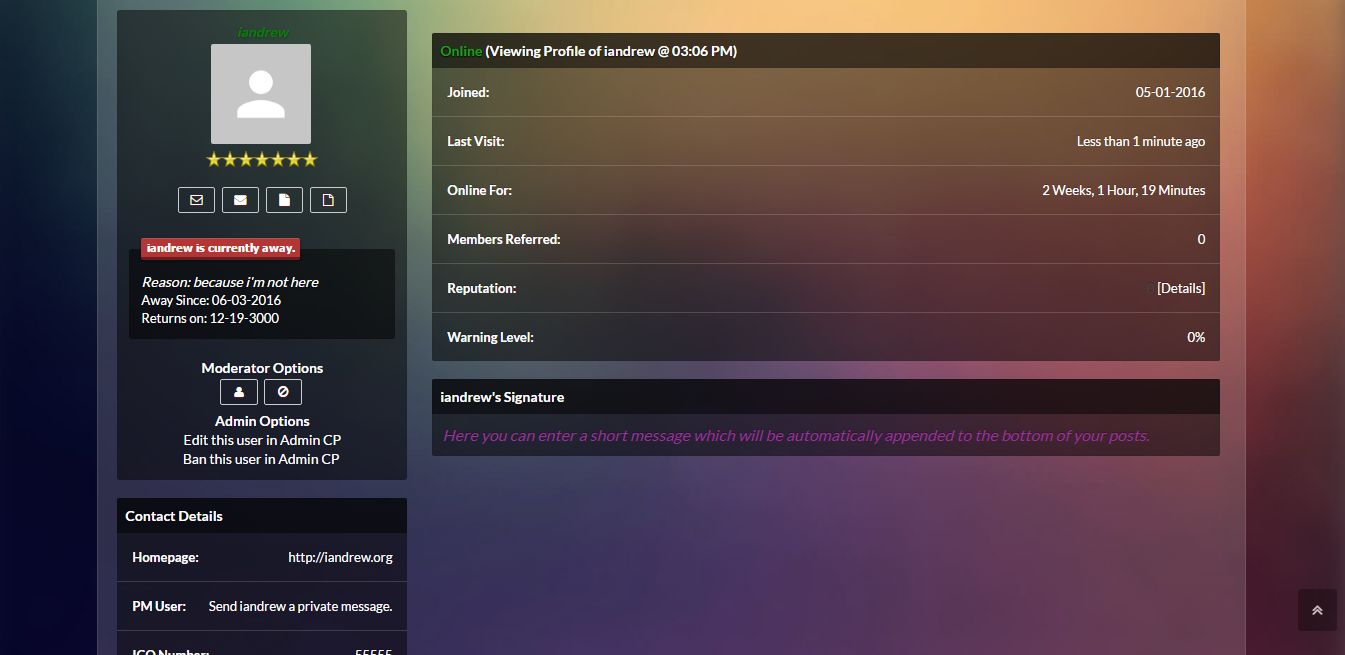This screenshot has width=1345, height=655.
Task: Click the red iandrew is currently away badge
Action: tap(221, 248)
